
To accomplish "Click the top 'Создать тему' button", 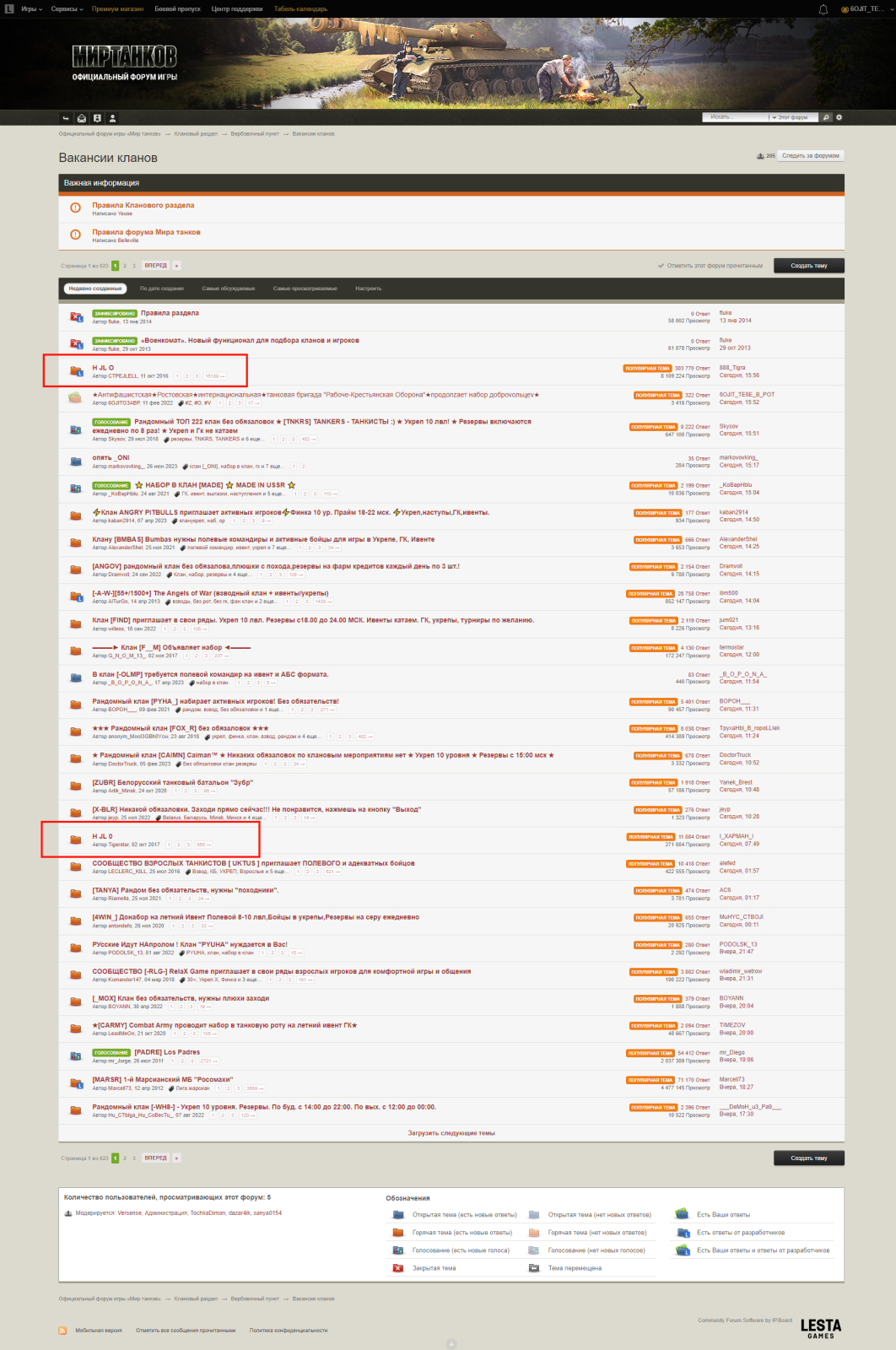I will pyautogui.click(x=809, y=266).
